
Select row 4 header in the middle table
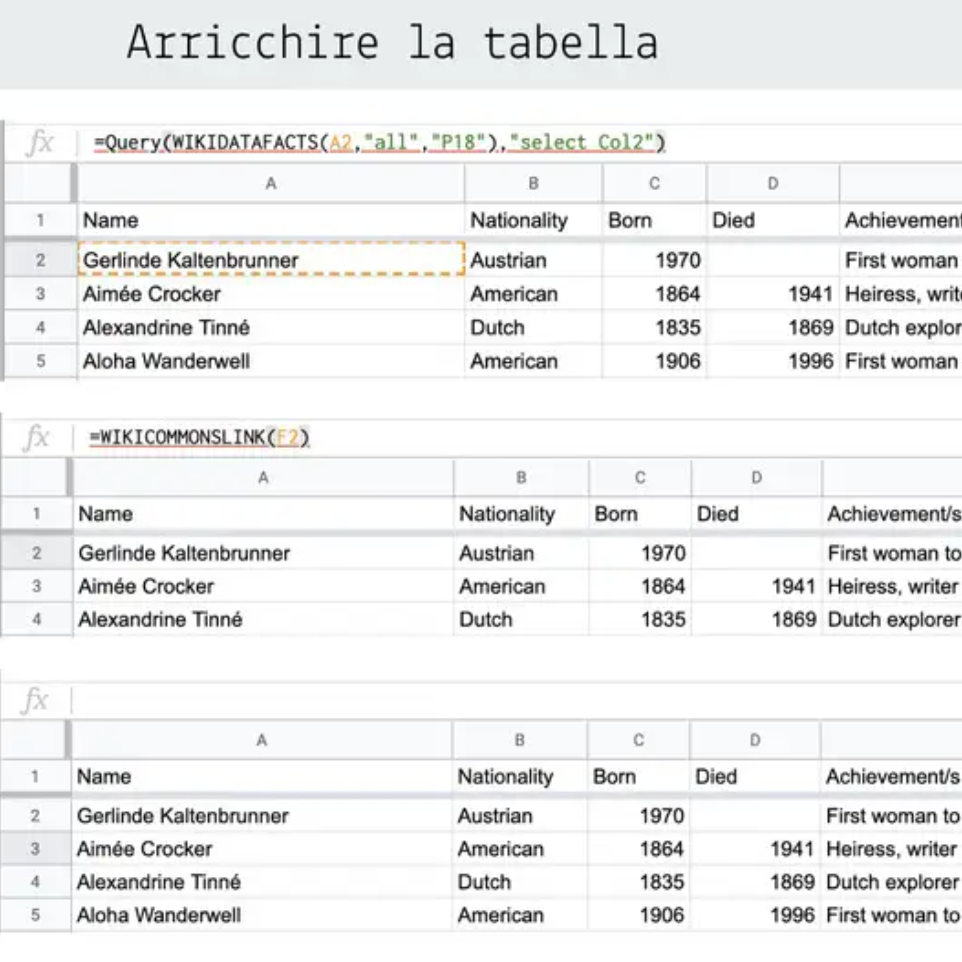[x=36, y=620]
